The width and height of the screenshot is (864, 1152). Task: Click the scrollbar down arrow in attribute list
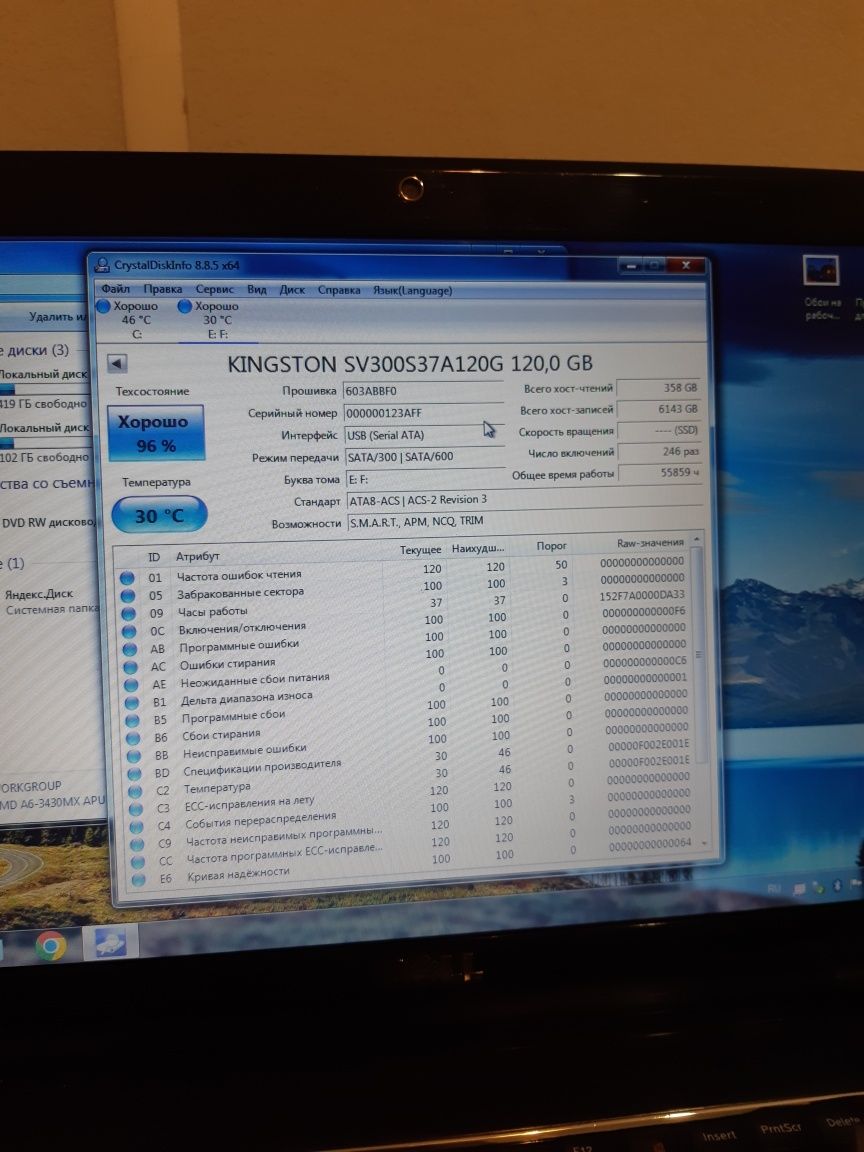(705, 843)
